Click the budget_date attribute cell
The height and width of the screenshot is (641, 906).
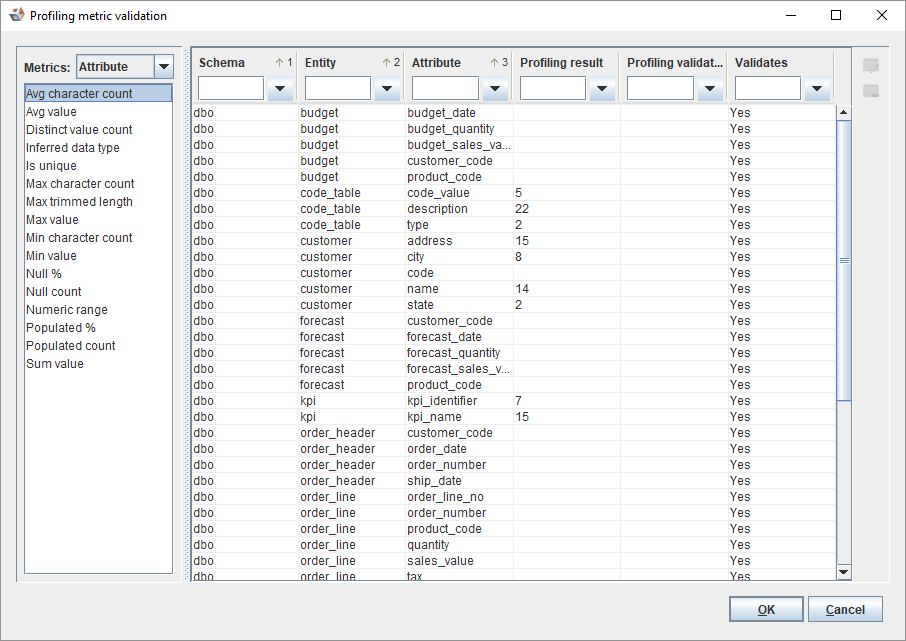coord(459,113)
